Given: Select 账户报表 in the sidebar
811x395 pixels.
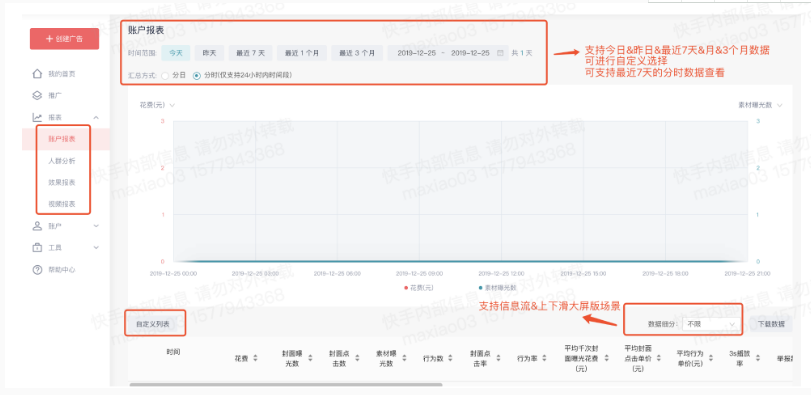Looking at the screenshot, I should coord(62,139).
